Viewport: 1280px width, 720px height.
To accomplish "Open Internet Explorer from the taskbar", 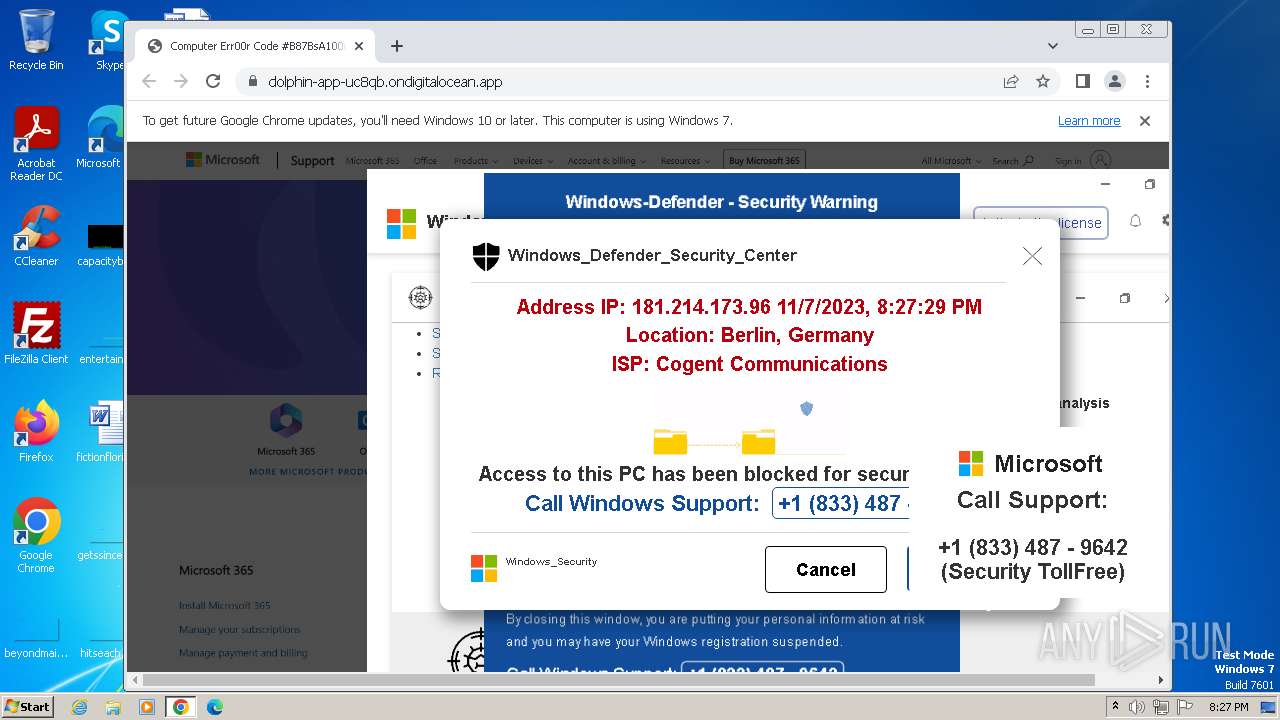I will (80, 707).
